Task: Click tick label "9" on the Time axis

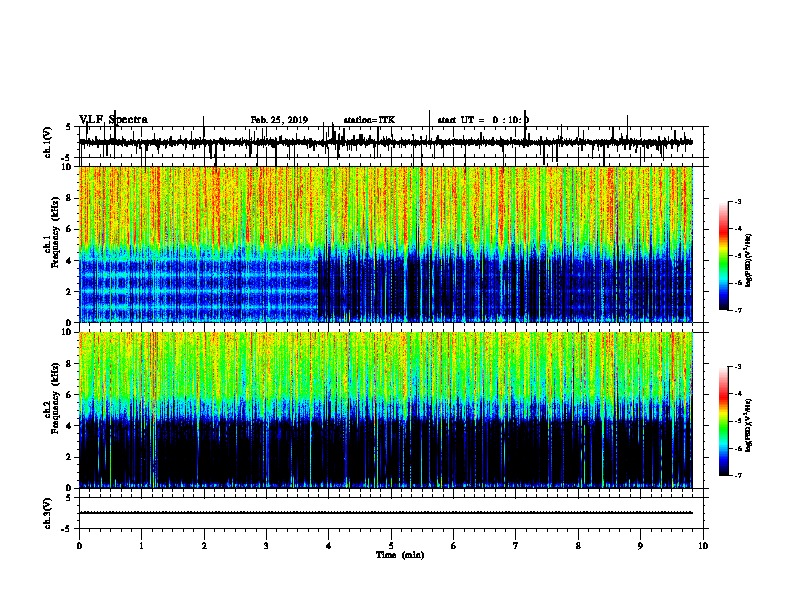Action: click(640, 546)
